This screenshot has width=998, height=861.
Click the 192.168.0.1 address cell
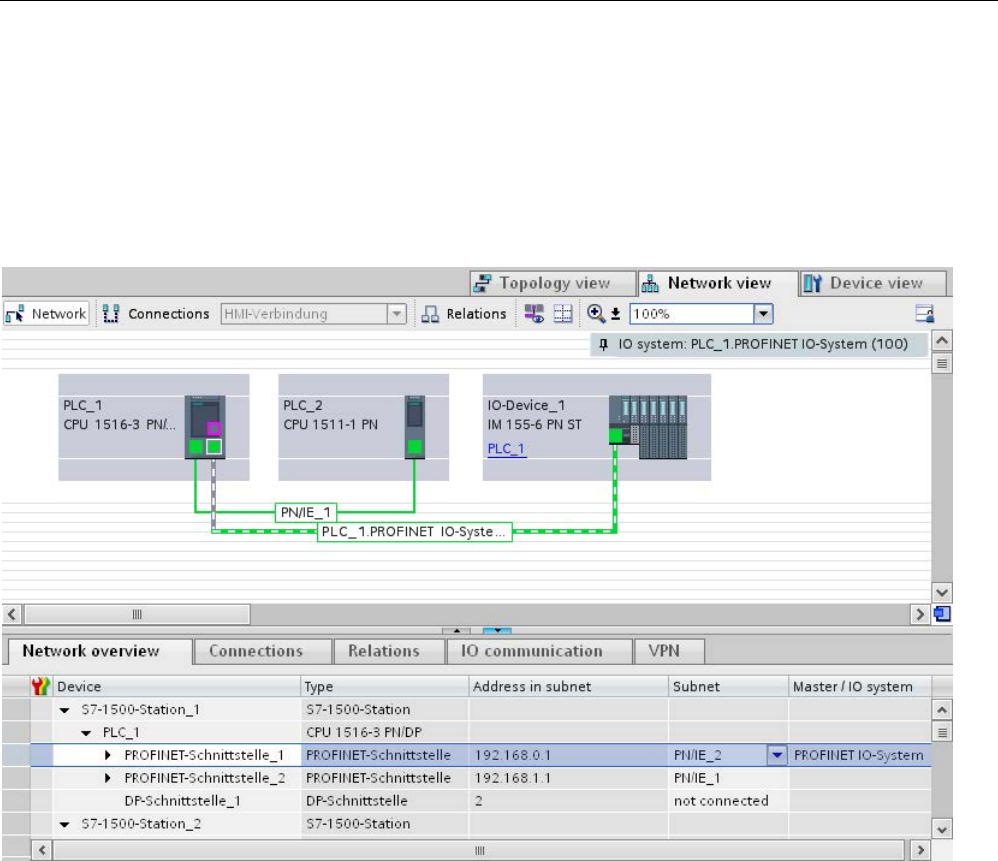click(x=568, y=755)
